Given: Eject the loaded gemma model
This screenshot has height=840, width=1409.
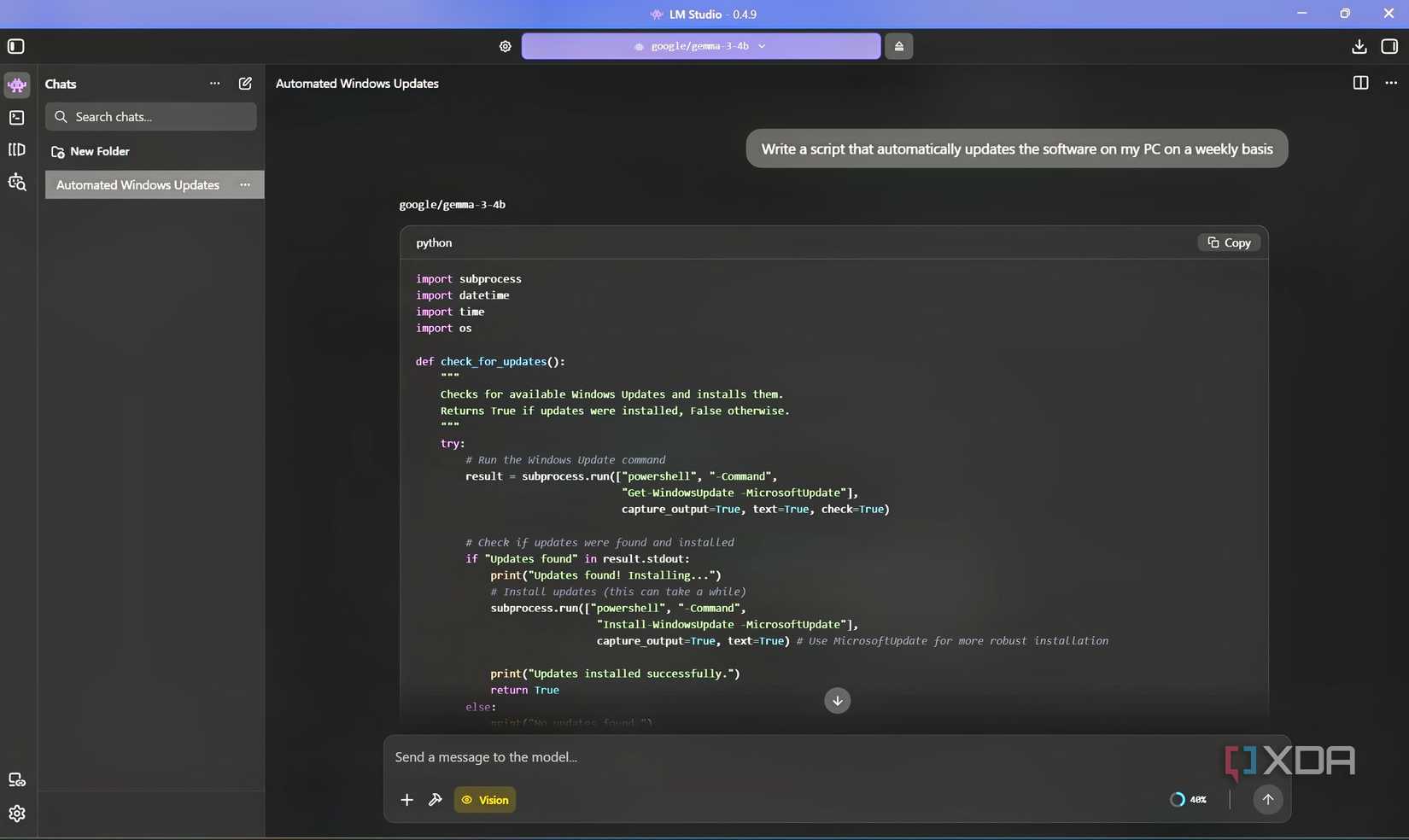Looking at the screenshot, I should pyautogui.click(x=898, y=46).
